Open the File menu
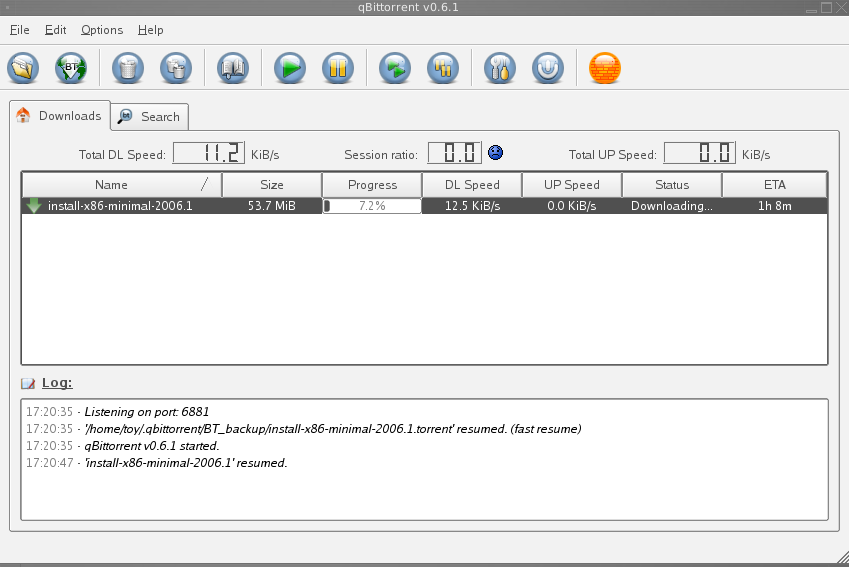This screenshot has width=849, height=567. pyautogui.click(x=19, y=30)
